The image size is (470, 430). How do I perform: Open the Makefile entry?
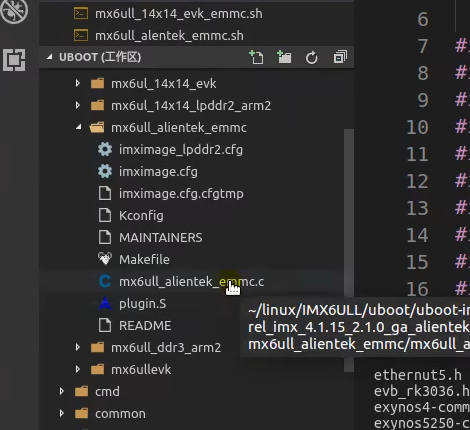tap(144, 260)
